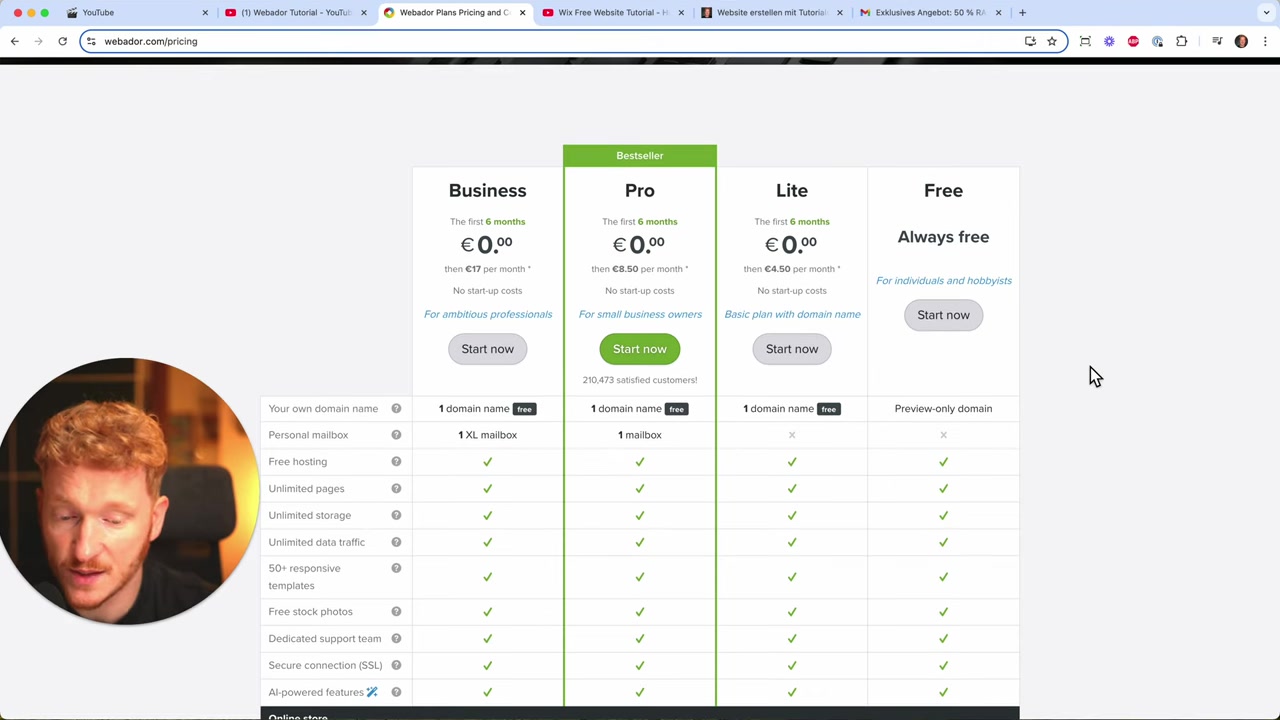
Task: Click the red ABP extension icon
Action: click(1133, 41)
